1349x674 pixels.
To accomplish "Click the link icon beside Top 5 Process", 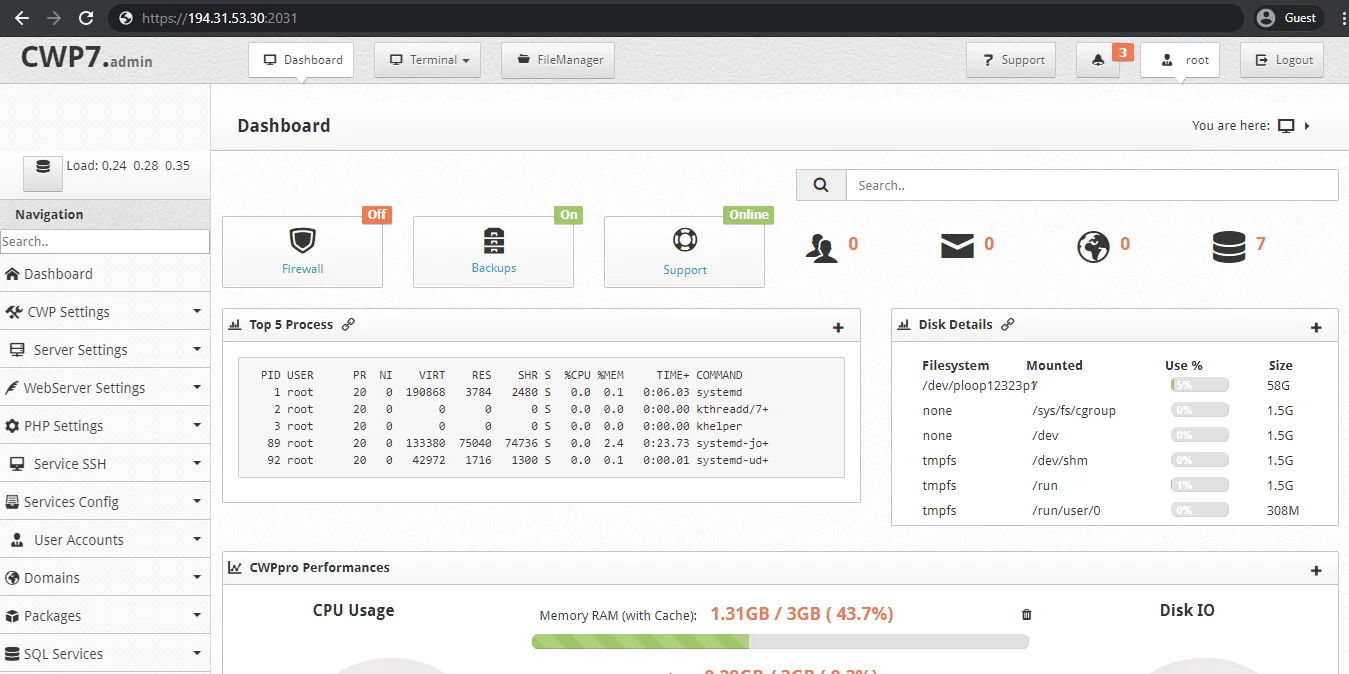I will click(x=348, y=325).
